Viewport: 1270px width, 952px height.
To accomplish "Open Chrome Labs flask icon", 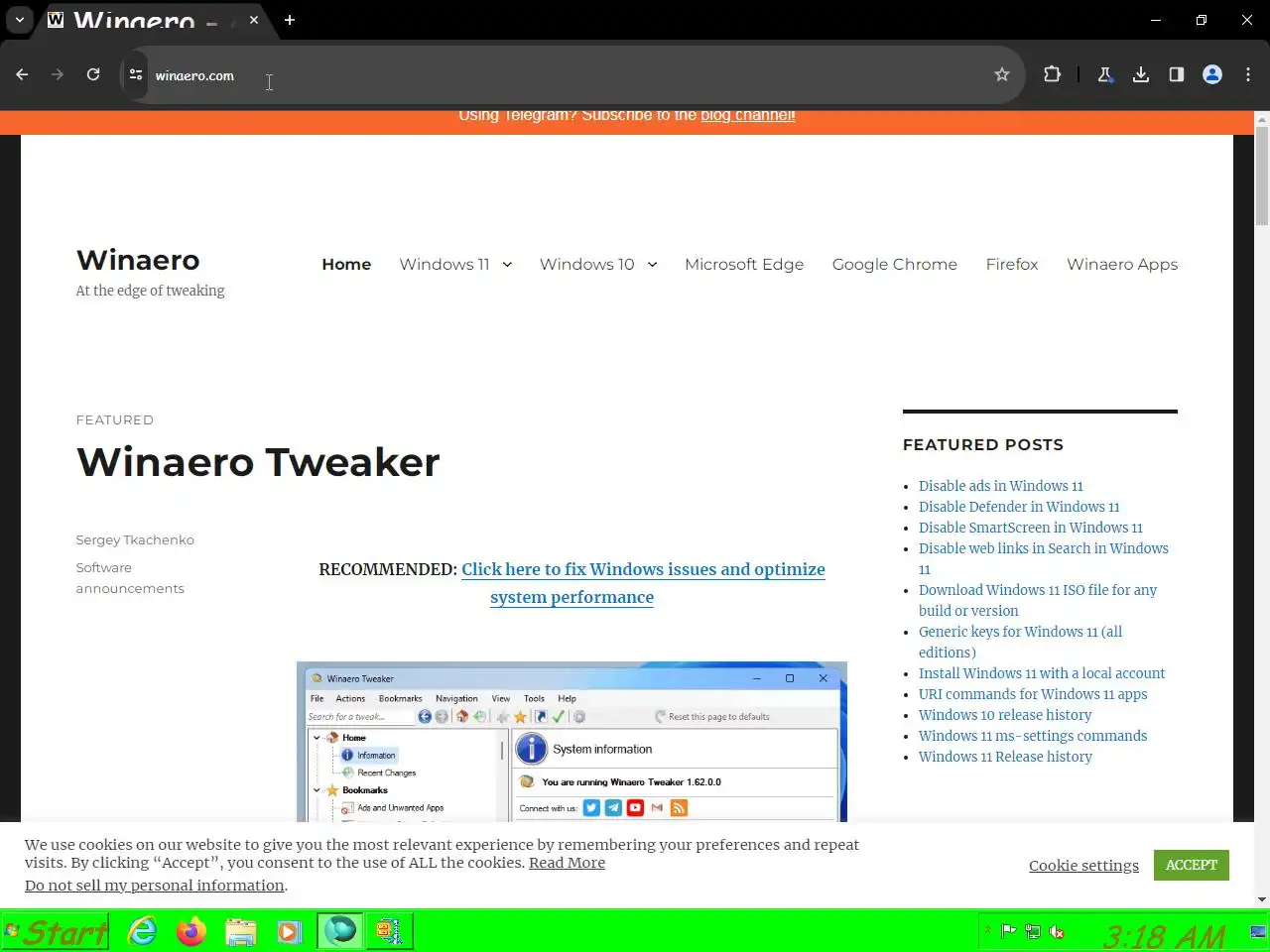I will click(x=1105, y=74).
